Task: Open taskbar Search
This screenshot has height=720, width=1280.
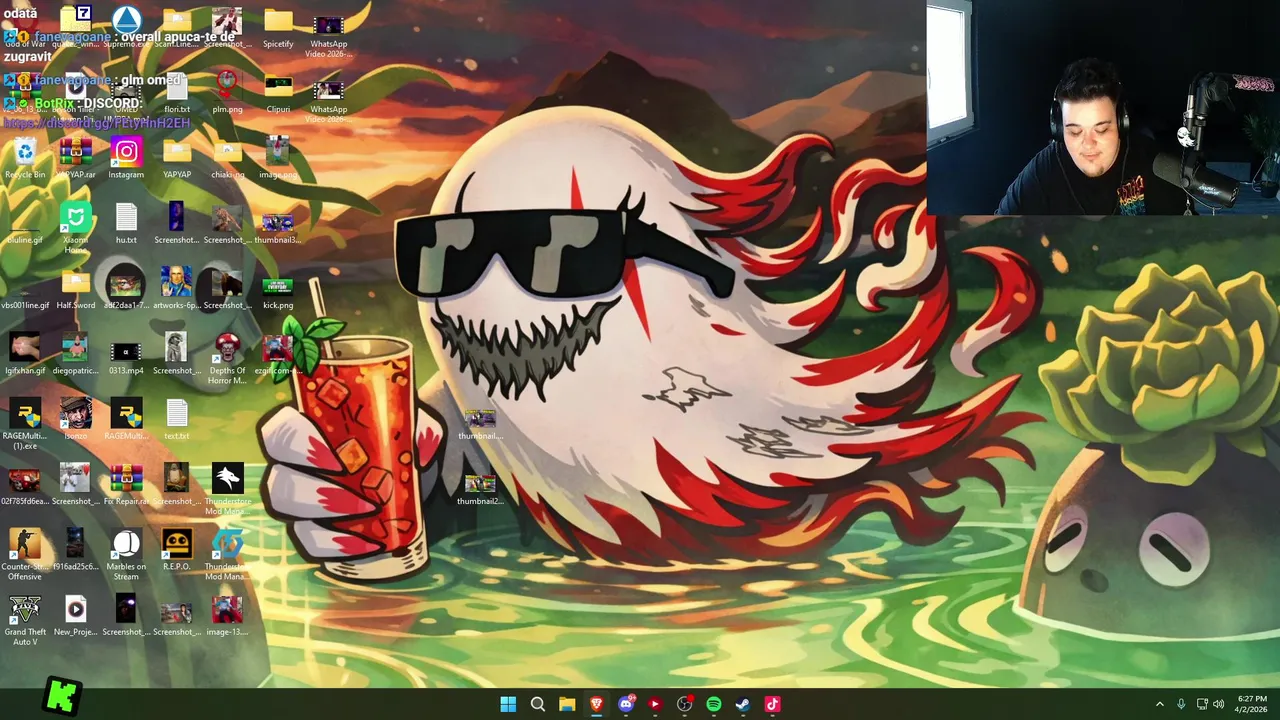Action: 537,704
